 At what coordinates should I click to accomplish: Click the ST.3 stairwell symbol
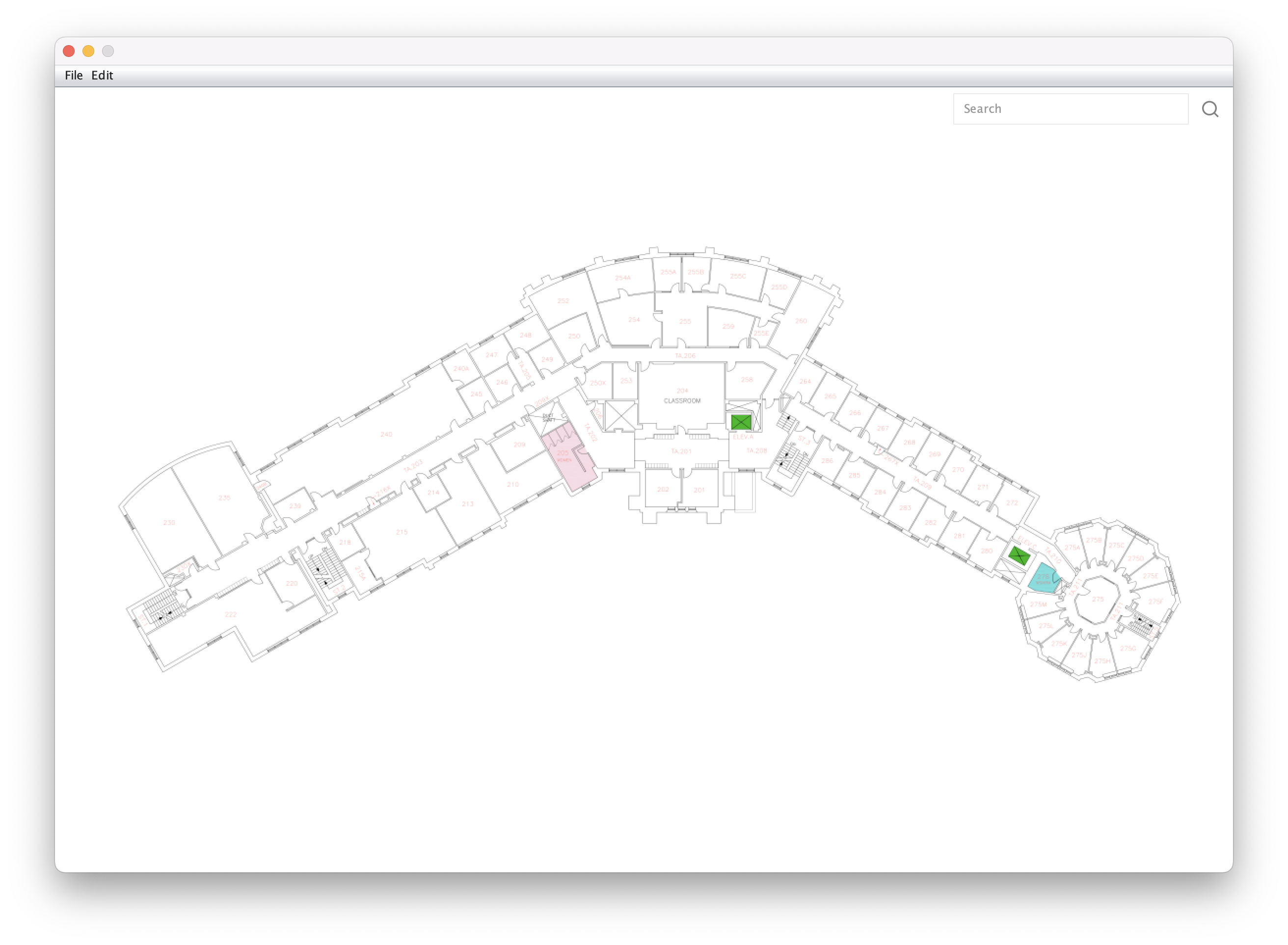(790, 457)
